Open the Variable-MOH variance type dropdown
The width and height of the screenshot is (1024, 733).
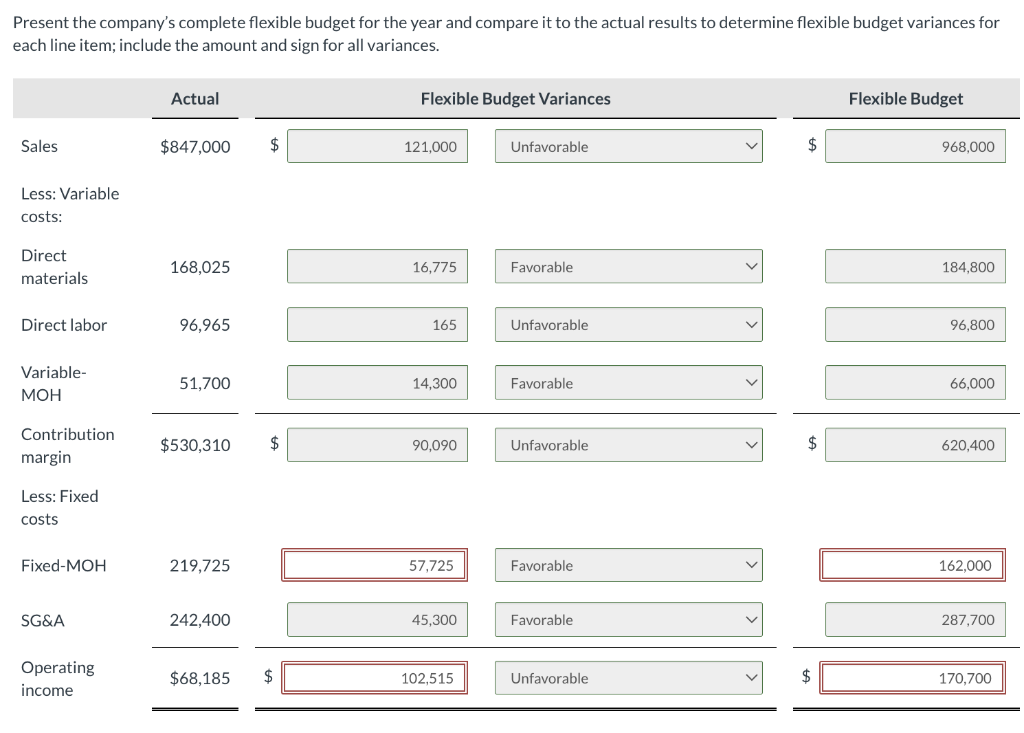pos(628,383)
